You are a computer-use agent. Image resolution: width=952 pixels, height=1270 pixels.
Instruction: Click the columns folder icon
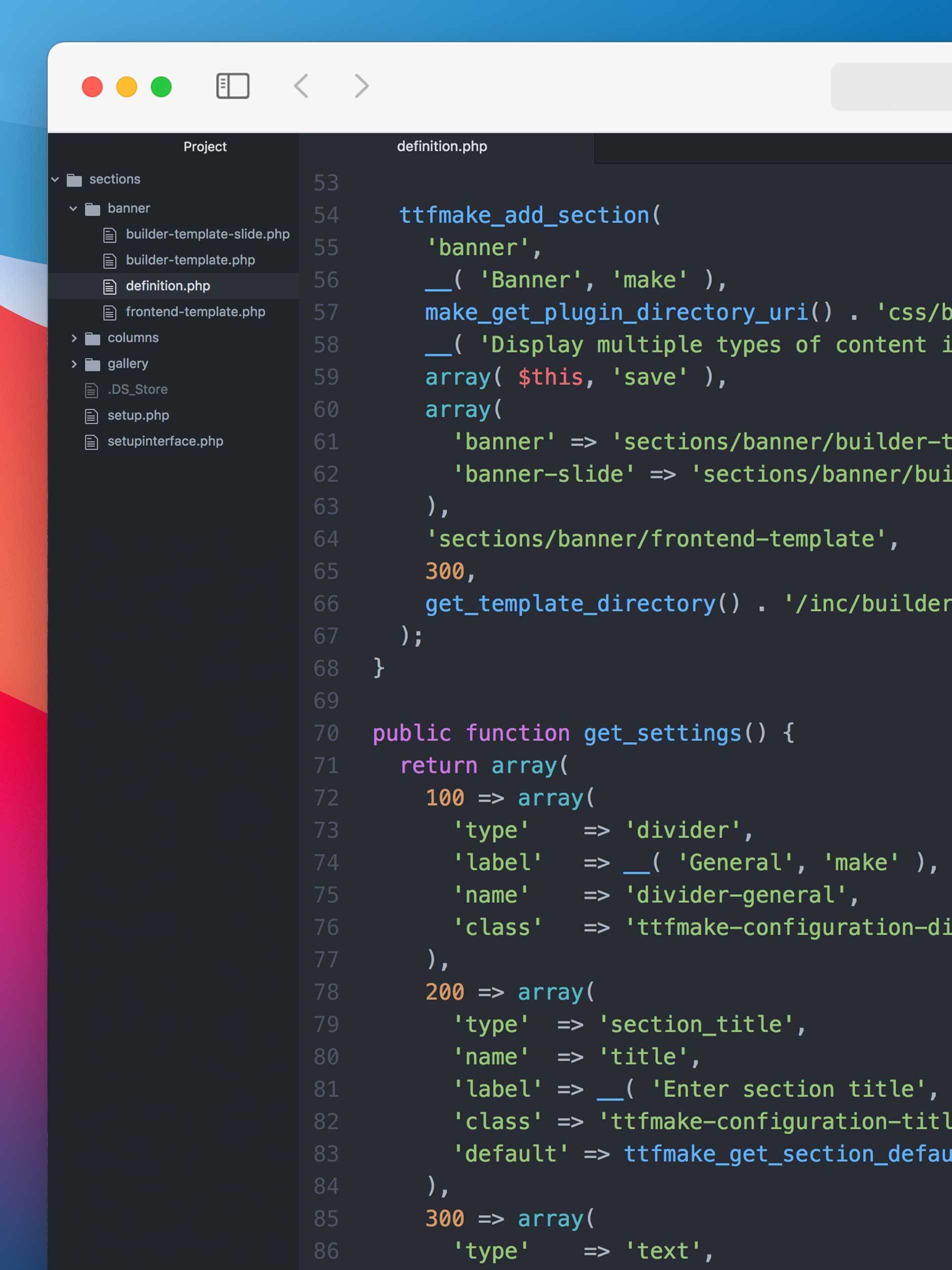pos(92,339)
